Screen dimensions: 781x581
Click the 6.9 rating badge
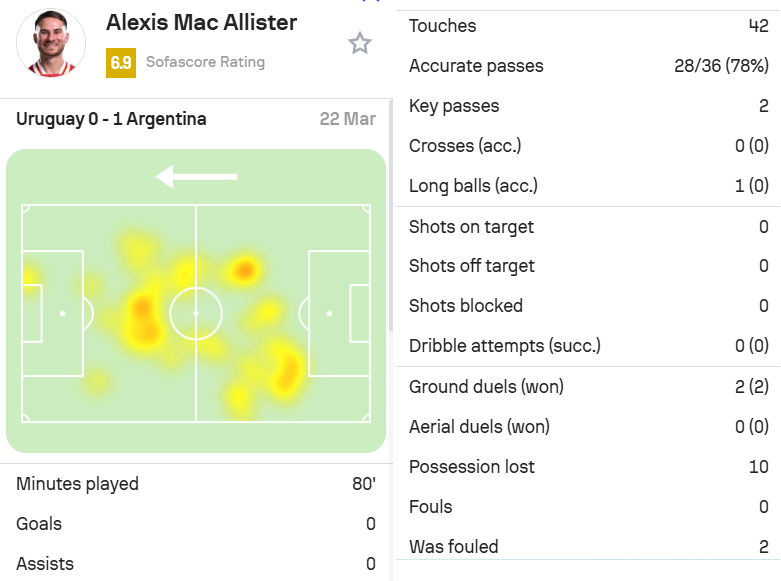click(121, 63)
